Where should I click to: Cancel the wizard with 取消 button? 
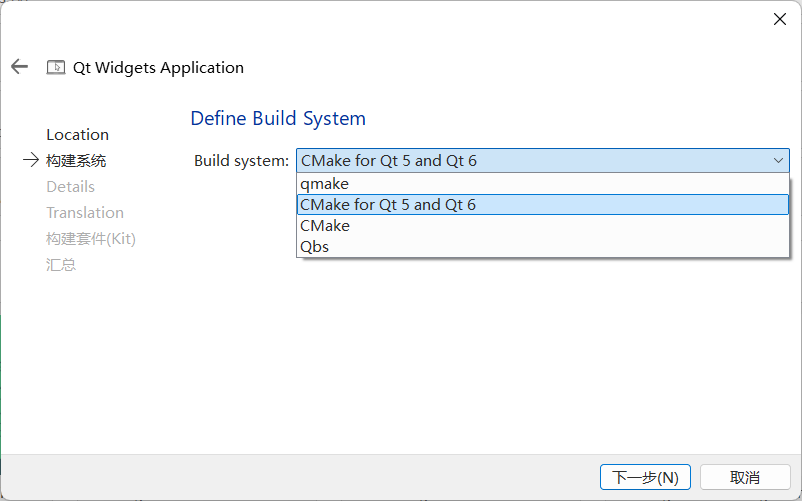click(x=745, y=477)
